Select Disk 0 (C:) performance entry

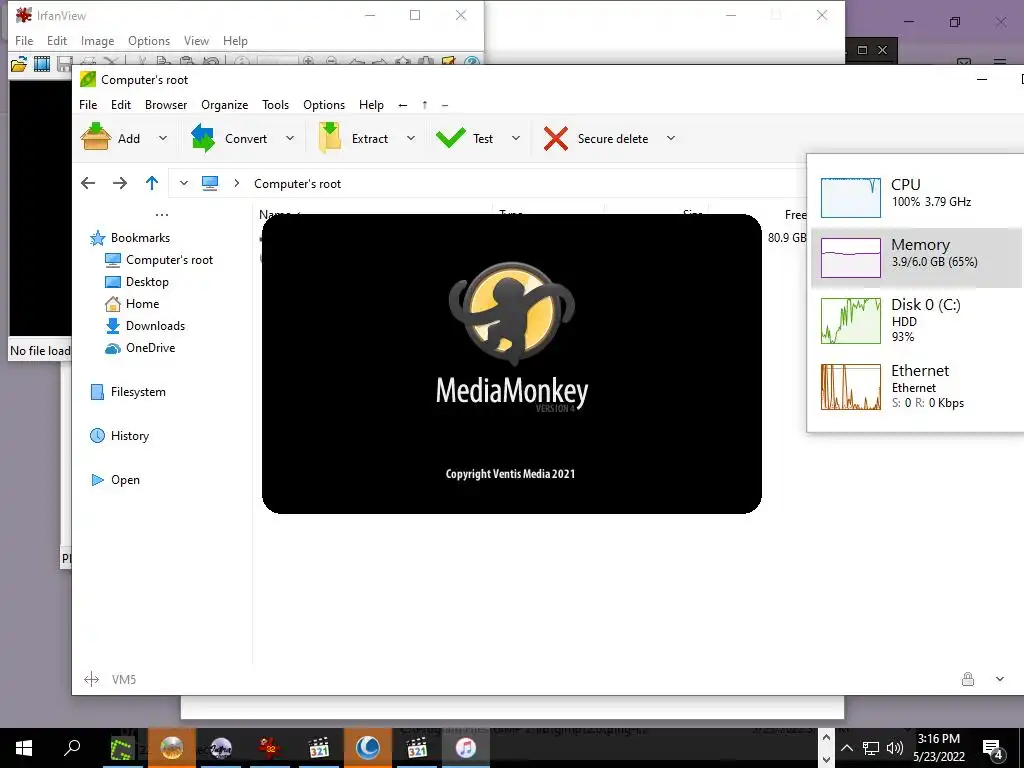click(916, 320)
